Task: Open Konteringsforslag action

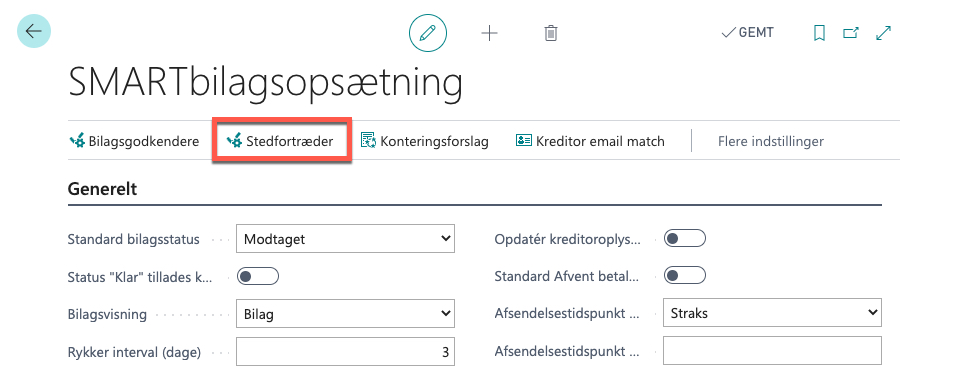Action: pyautogui.click(x=425, y=141)
